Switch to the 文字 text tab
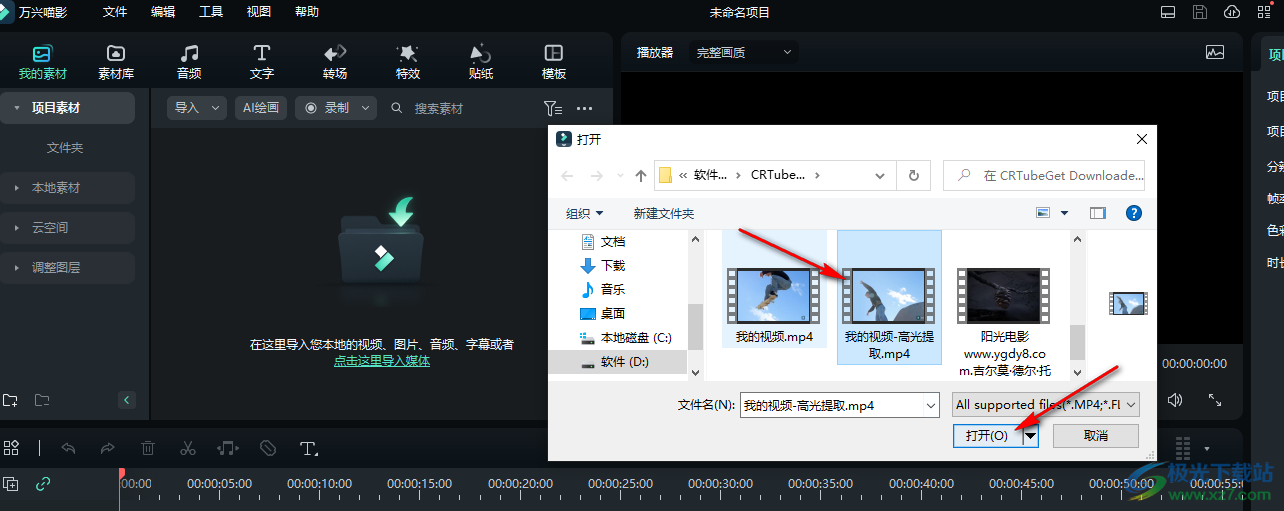The image size is (1284, 511). click(262, 62)
